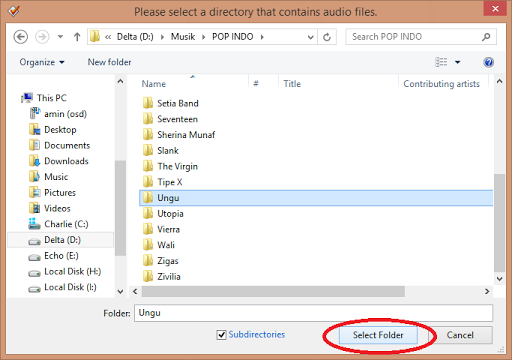Open address bar history dropdown
512x360 pixels.
pos(310,37)
